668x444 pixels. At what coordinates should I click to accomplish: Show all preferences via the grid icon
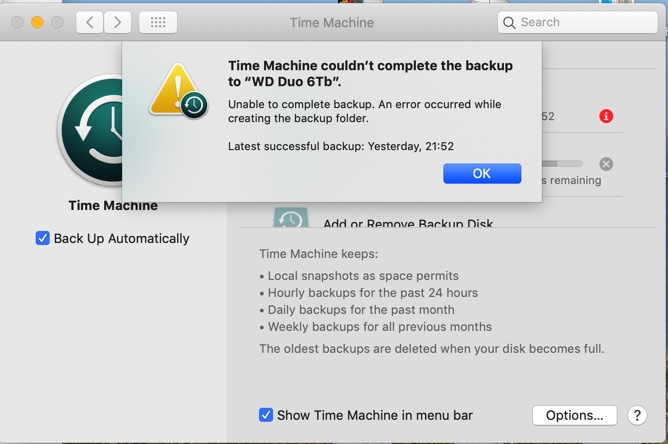click(x=158, y=22)
